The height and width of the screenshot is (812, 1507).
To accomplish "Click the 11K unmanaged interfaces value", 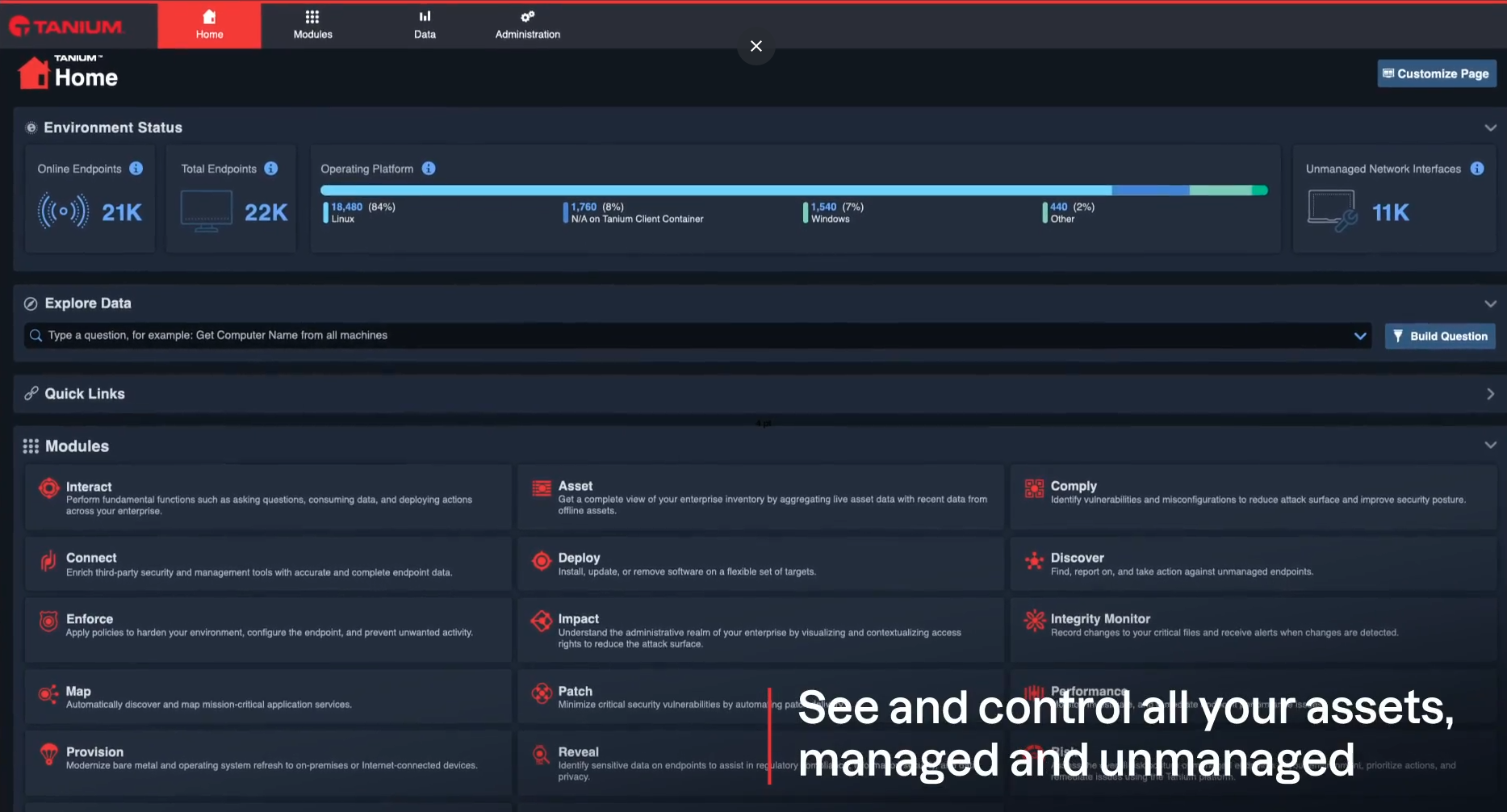I will [x=1391, y=212].
